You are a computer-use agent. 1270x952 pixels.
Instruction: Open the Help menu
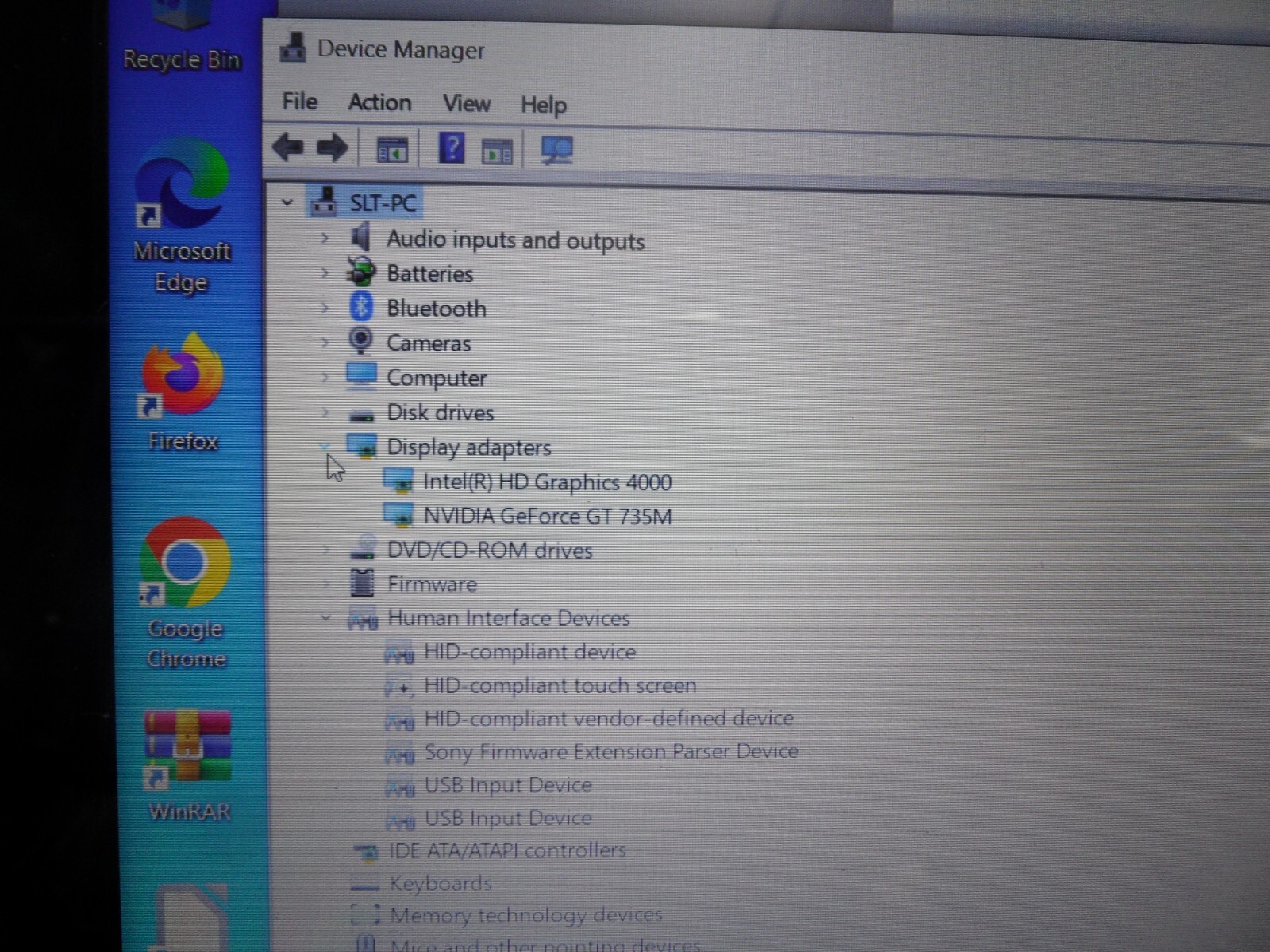click(544, 105)
